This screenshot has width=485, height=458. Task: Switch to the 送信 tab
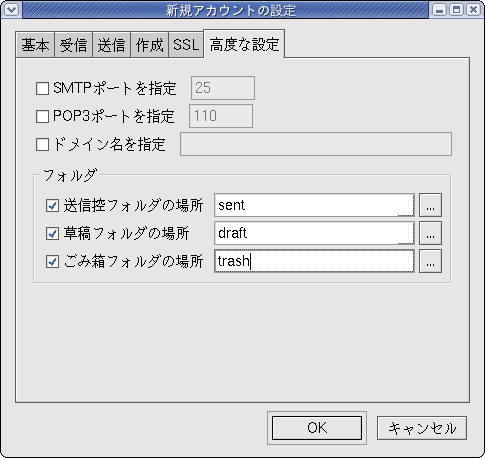(x=111, y=45)
